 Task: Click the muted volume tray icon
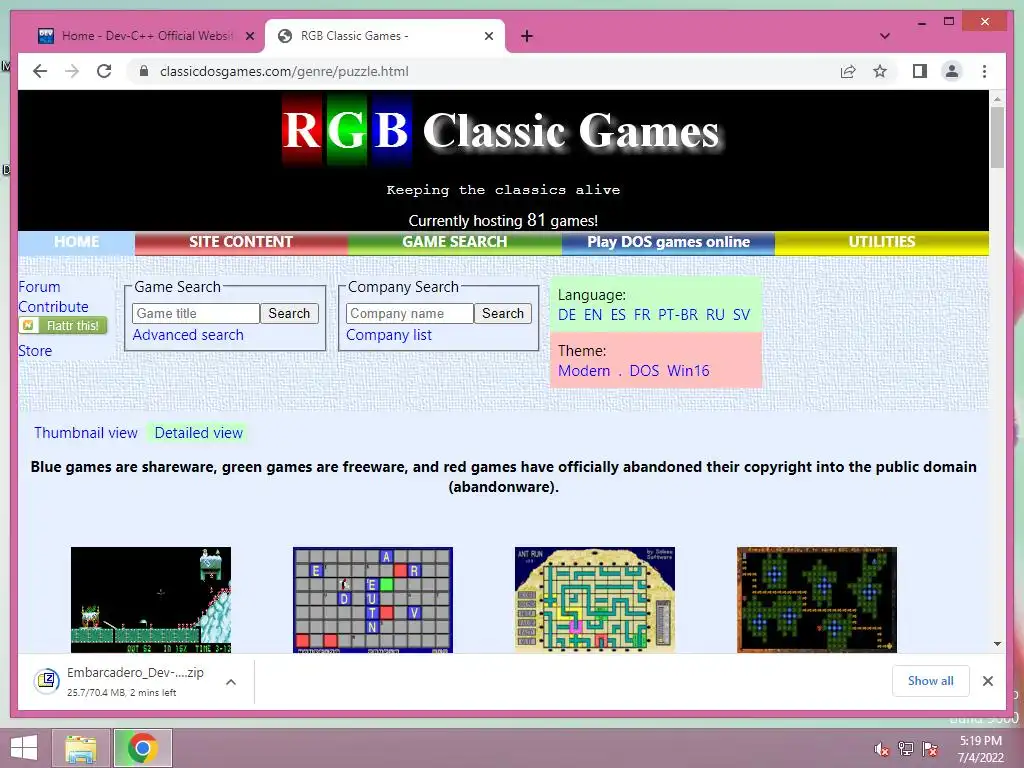tap(881, 749)
